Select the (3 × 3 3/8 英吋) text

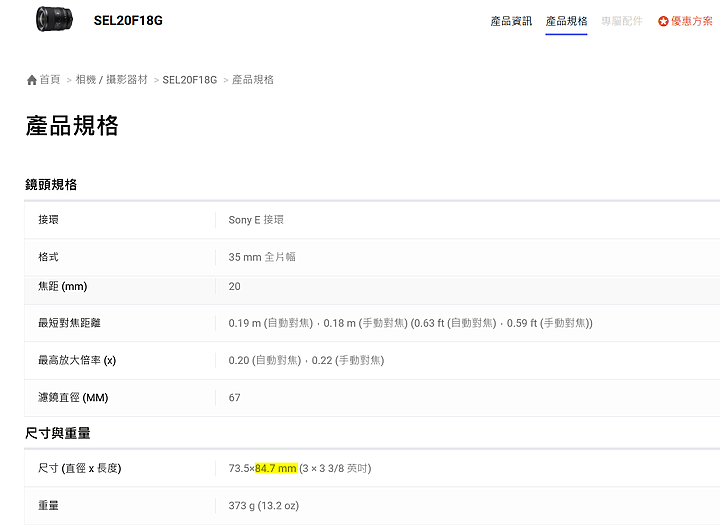coord(335,468)
